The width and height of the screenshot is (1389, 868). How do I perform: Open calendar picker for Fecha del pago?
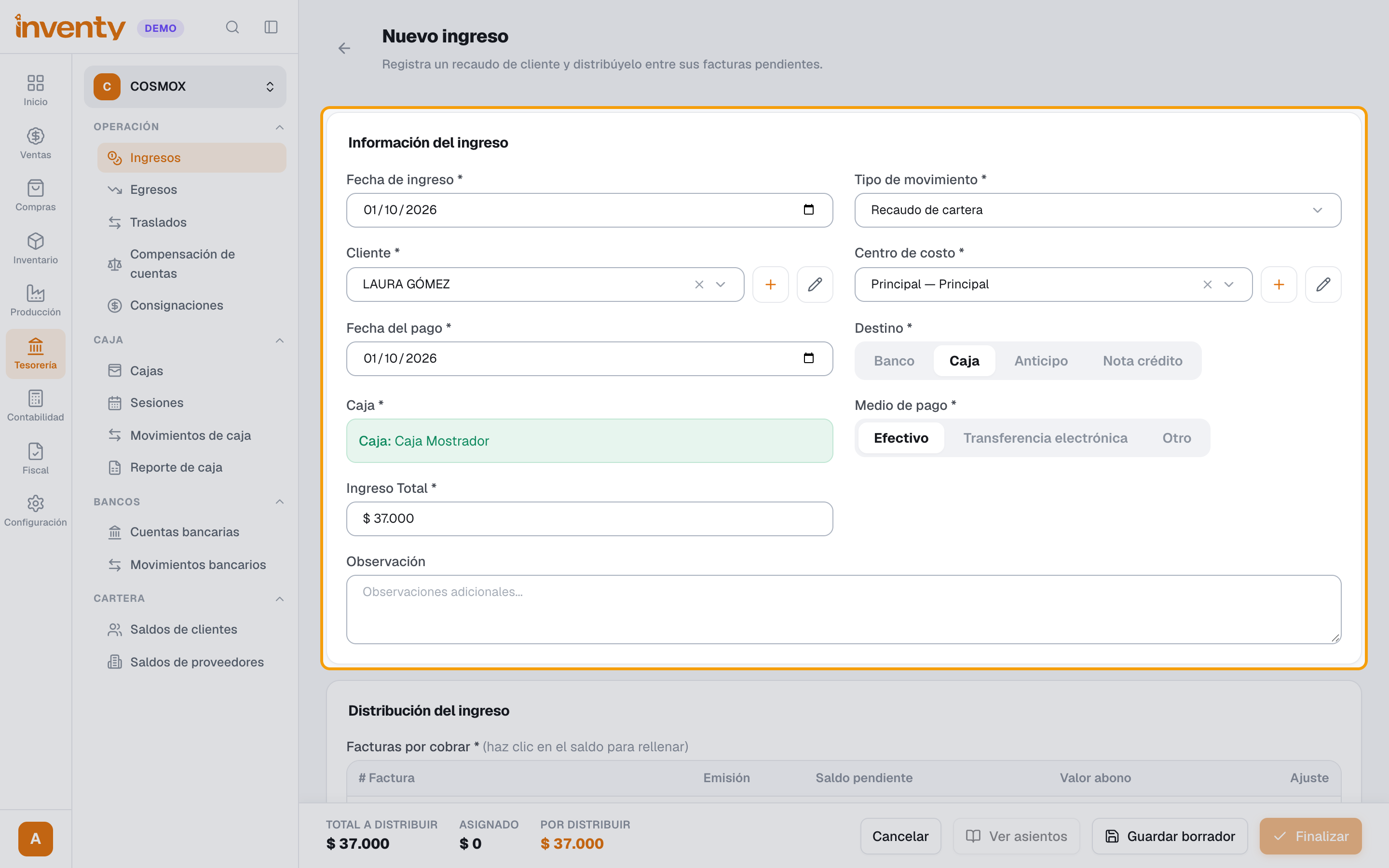809,358
